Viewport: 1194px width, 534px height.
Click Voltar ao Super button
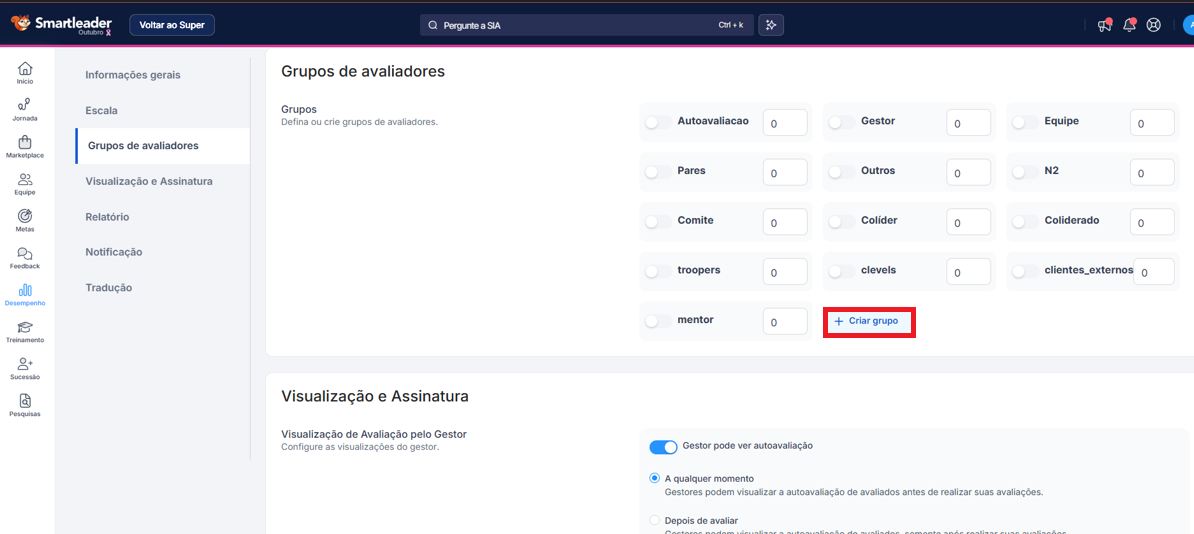click(172, 25)
